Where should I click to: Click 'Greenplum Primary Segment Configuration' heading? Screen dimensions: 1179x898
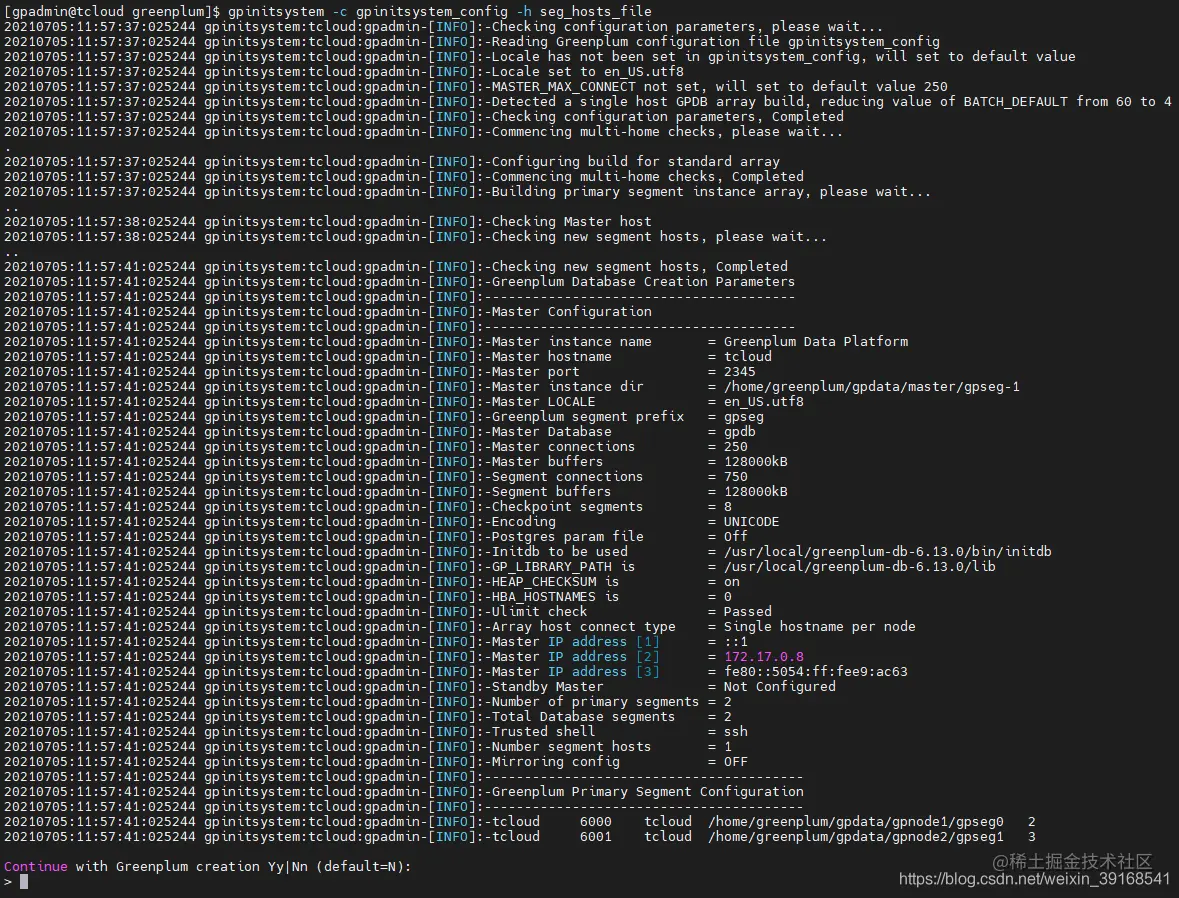647,792
